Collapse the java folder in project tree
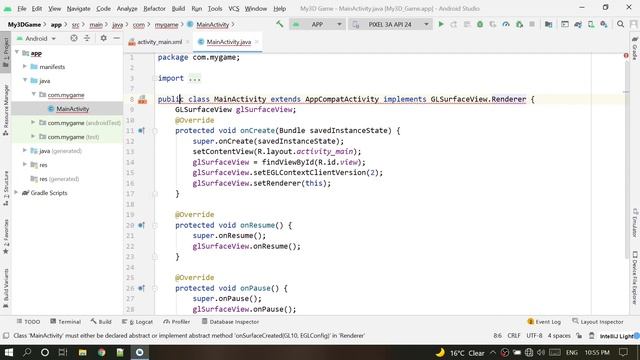This screenshot has height=360, width=640. (x=25, y=80)
